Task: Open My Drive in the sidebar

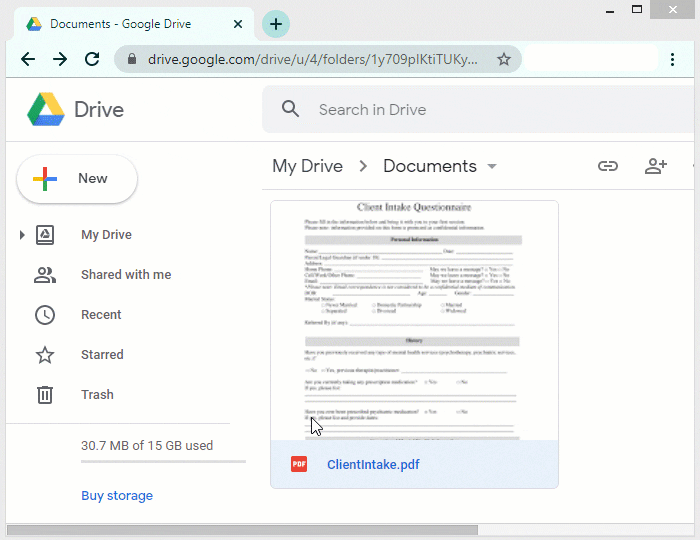Action: (x=106, y=235)
